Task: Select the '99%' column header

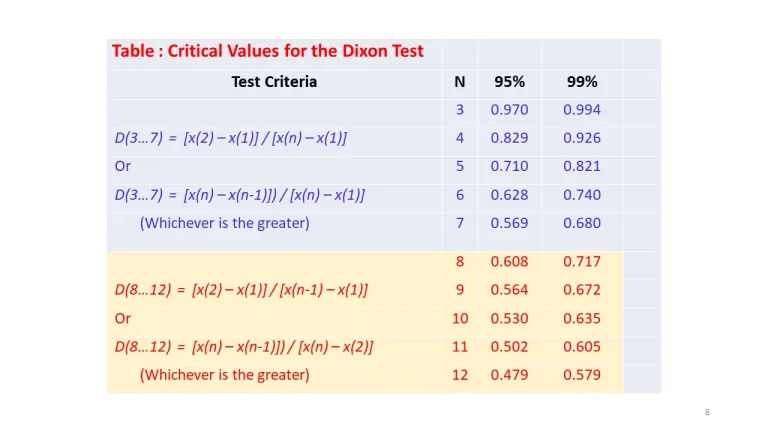Action: tap(581, 81)
